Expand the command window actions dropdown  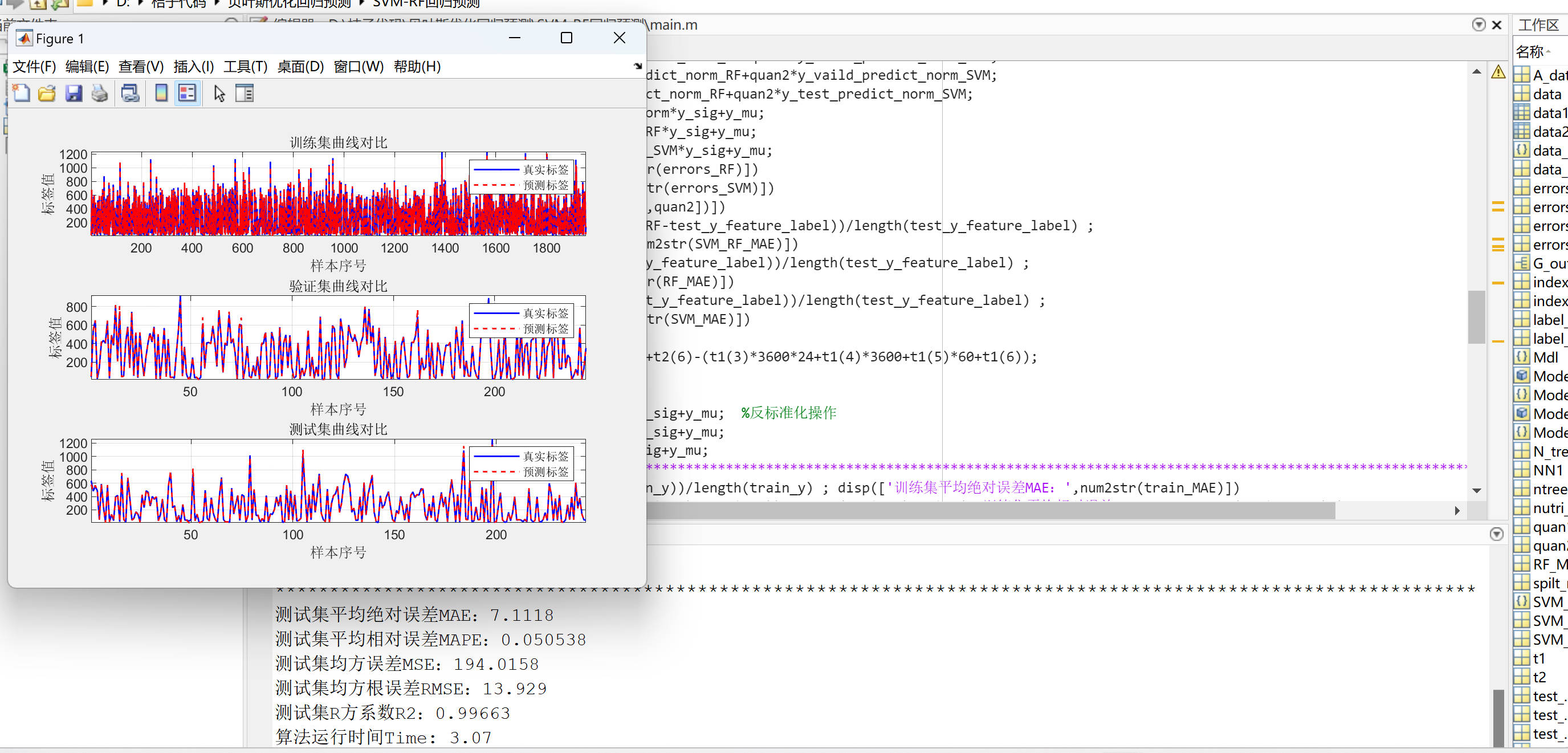point(1496,534)
